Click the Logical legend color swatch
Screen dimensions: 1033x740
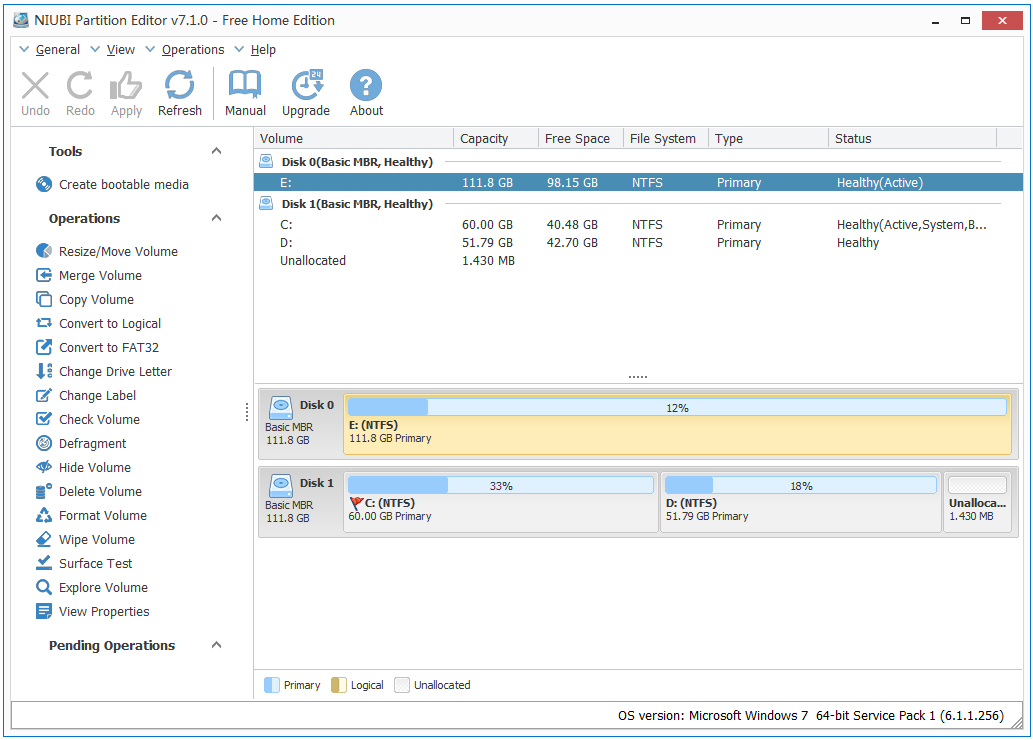(x=339, y=685)
